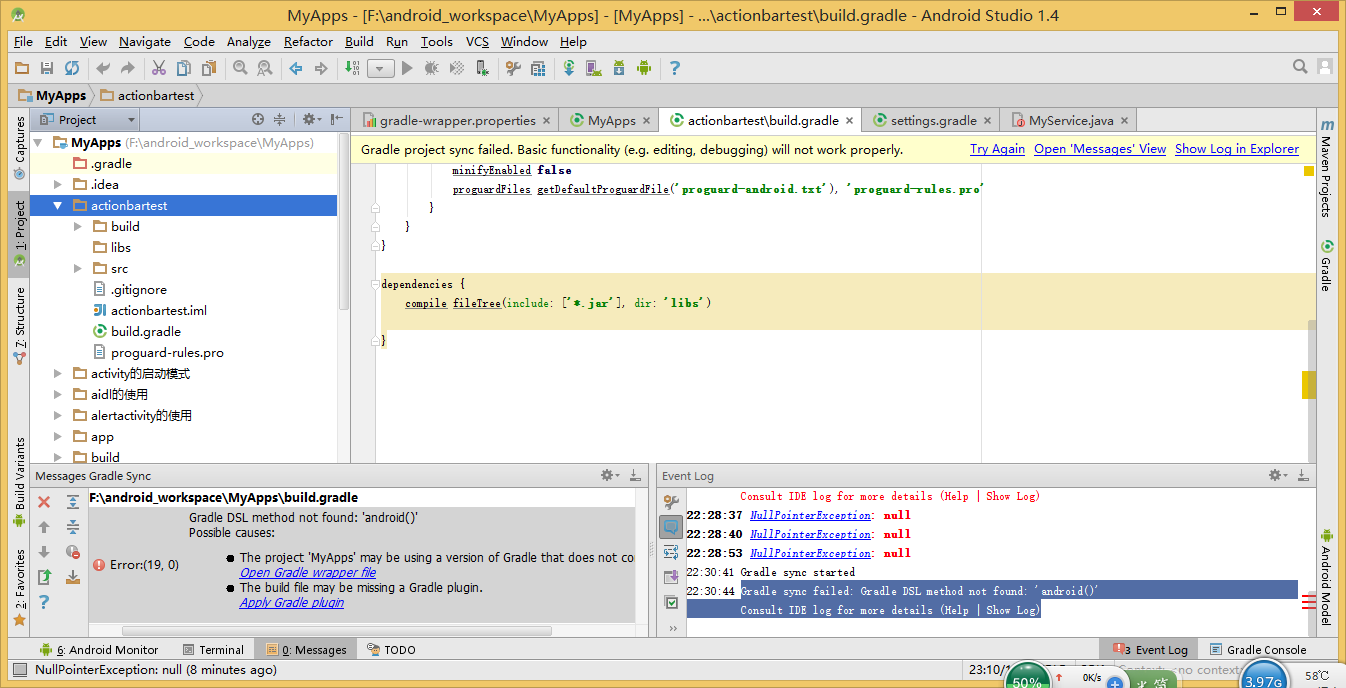The width and height of the screenshot is (1346, 688).
Task: Cut selection with the scissors icon
Action: coord(158,68)
